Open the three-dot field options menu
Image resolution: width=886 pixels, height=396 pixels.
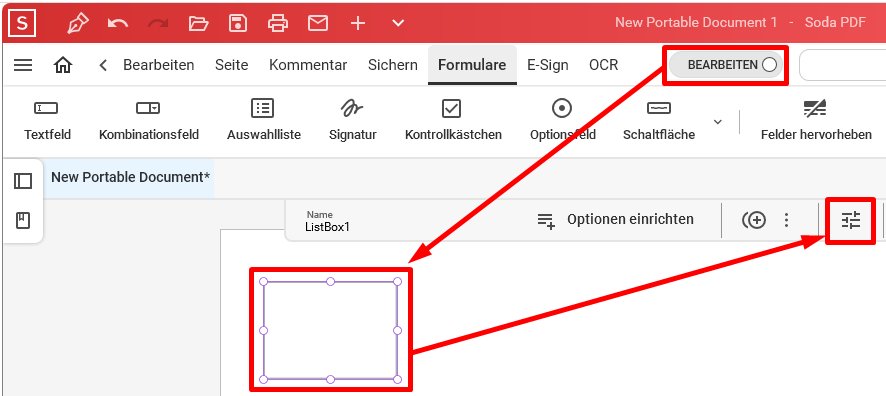pyautogui.click(x=786, y=220)
